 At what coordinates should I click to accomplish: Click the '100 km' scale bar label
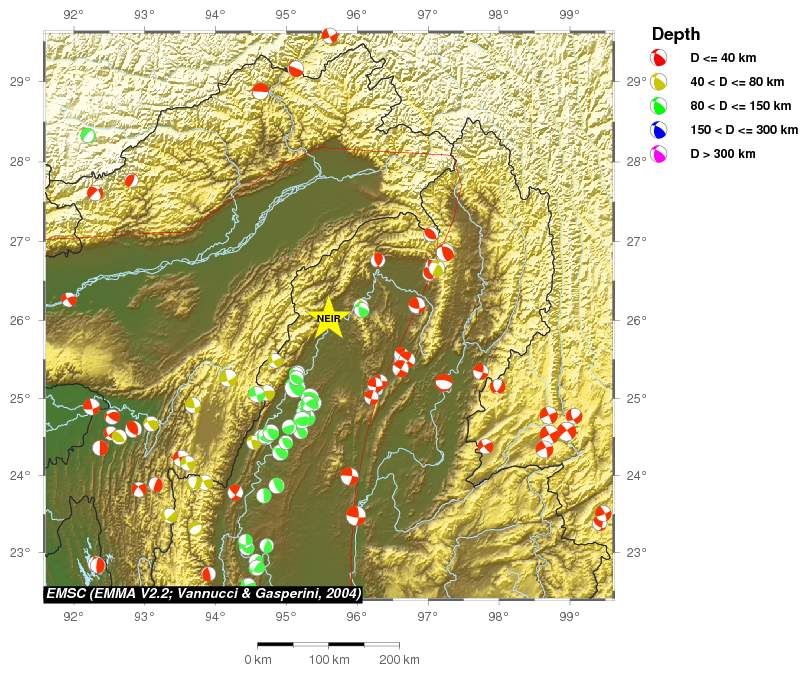(x=328, y=660)
